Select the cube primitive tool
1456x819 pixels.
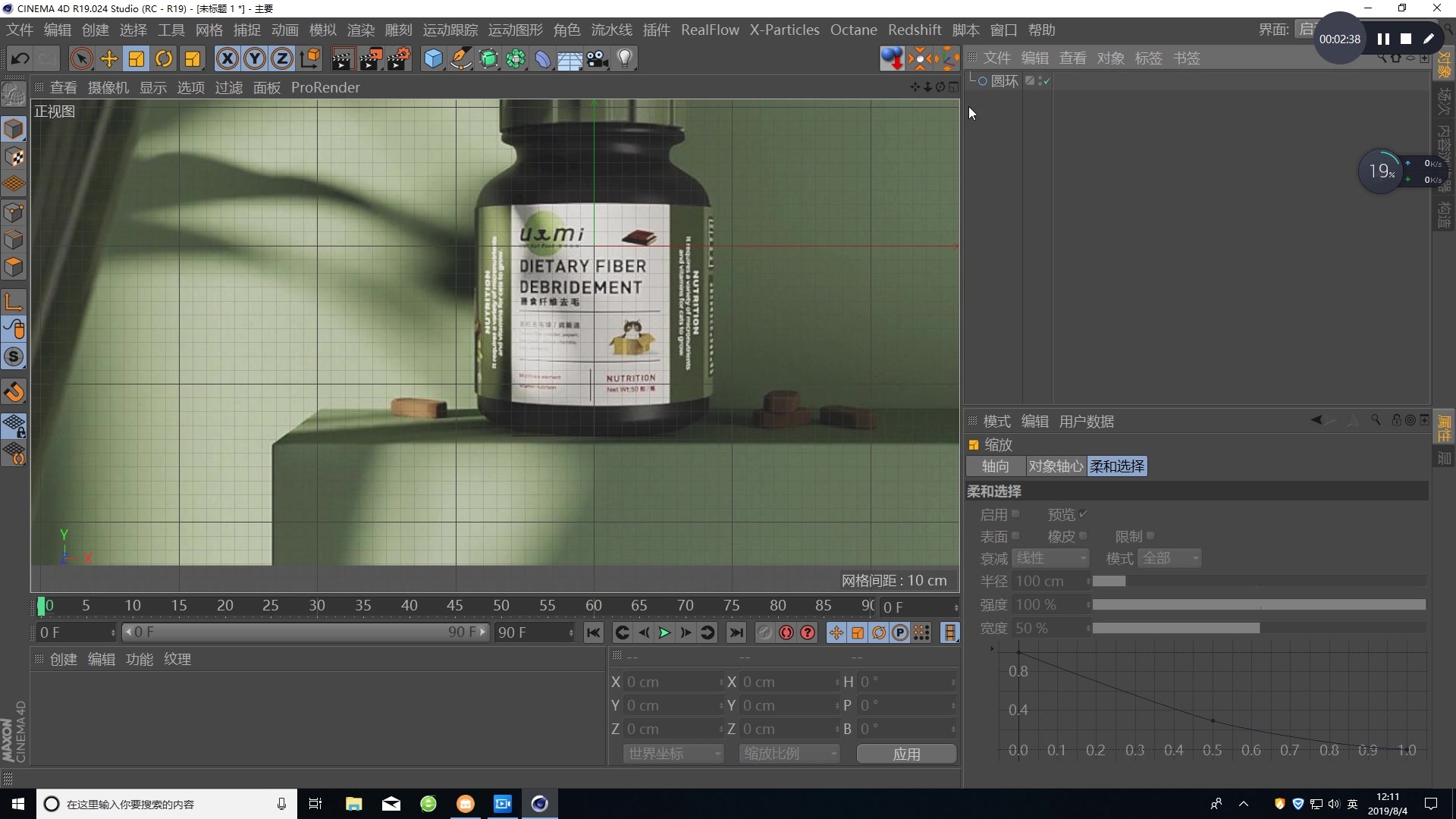(x=433, y=58)
